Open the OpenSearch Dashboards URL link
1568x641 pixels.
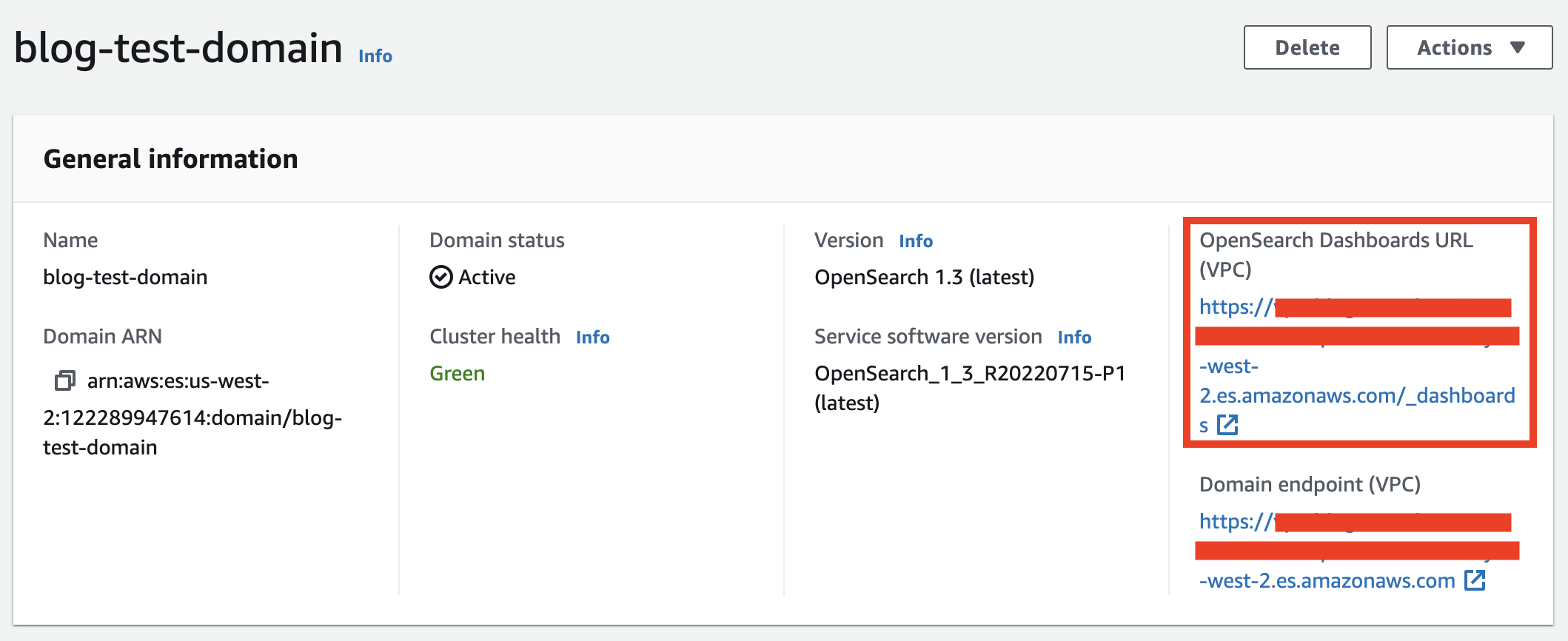point(1357,366)
